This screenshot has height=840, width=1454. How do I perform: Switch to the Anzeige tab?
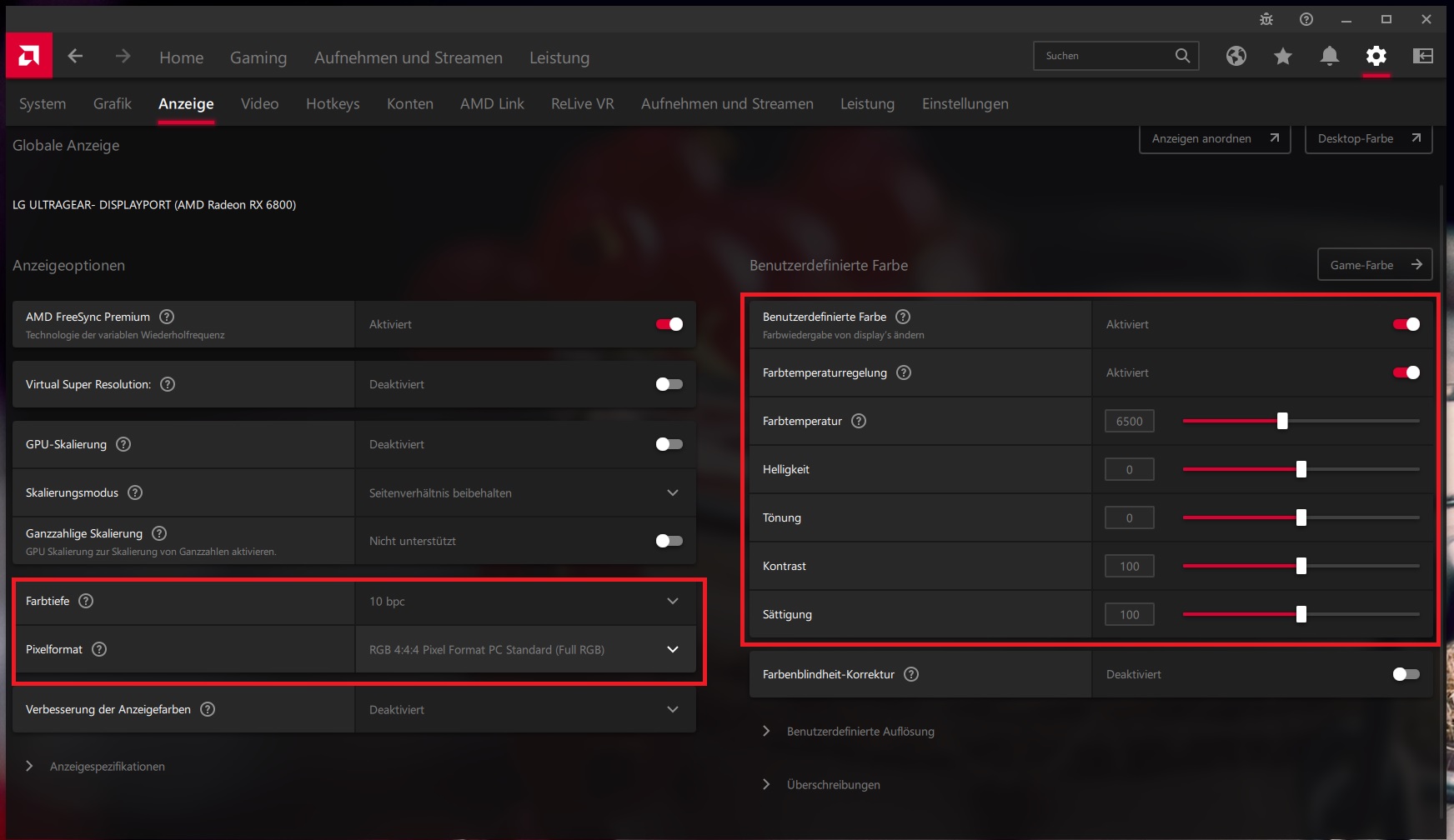(186, 103)
